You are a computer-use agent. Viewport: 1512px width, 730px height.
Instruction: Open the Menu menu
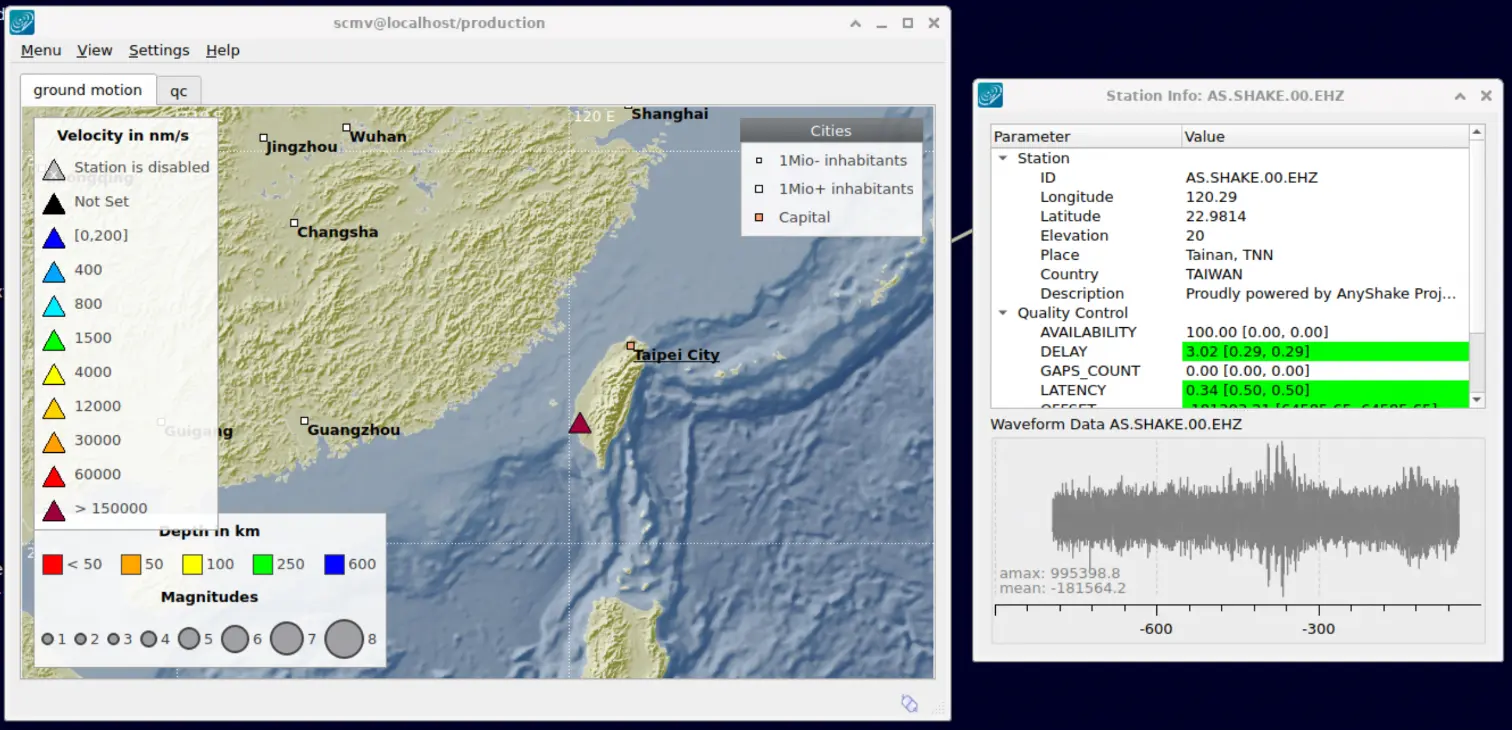[x=41, y=50]
